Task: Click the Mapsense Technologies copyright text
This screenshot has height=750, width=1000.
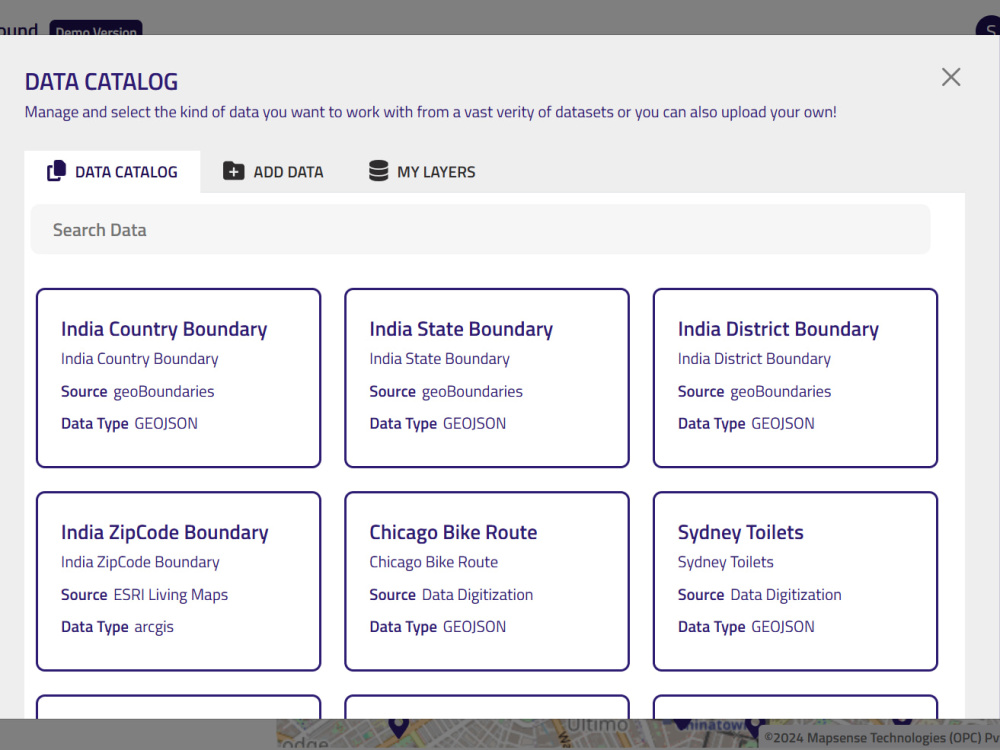Action: (x=881, y=738)
